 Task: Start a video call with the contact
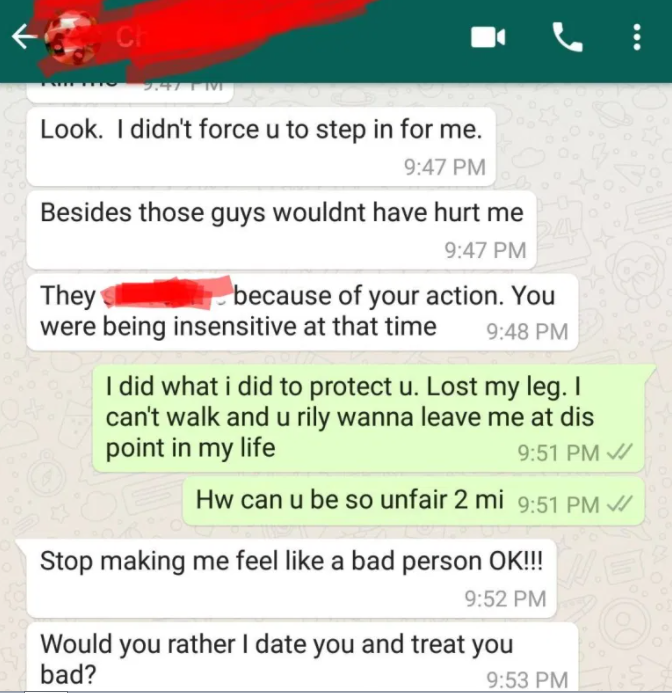coord(488,38)
